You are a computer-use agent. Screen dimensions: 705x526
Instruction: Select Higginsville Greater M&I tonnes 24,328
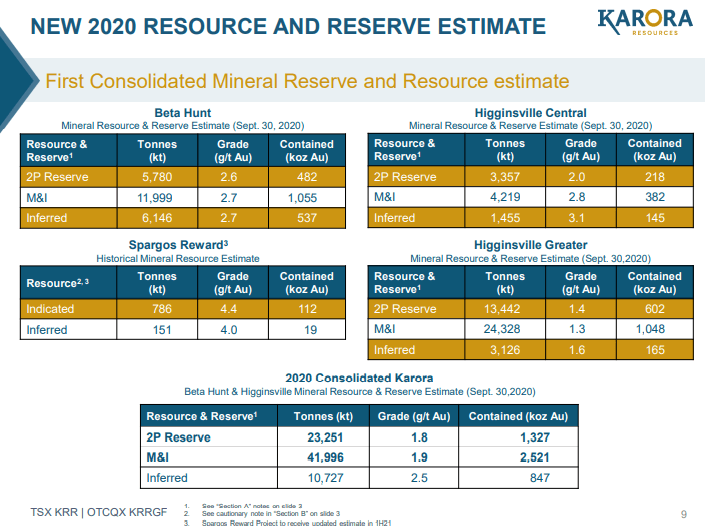click(x=502, y=329)
